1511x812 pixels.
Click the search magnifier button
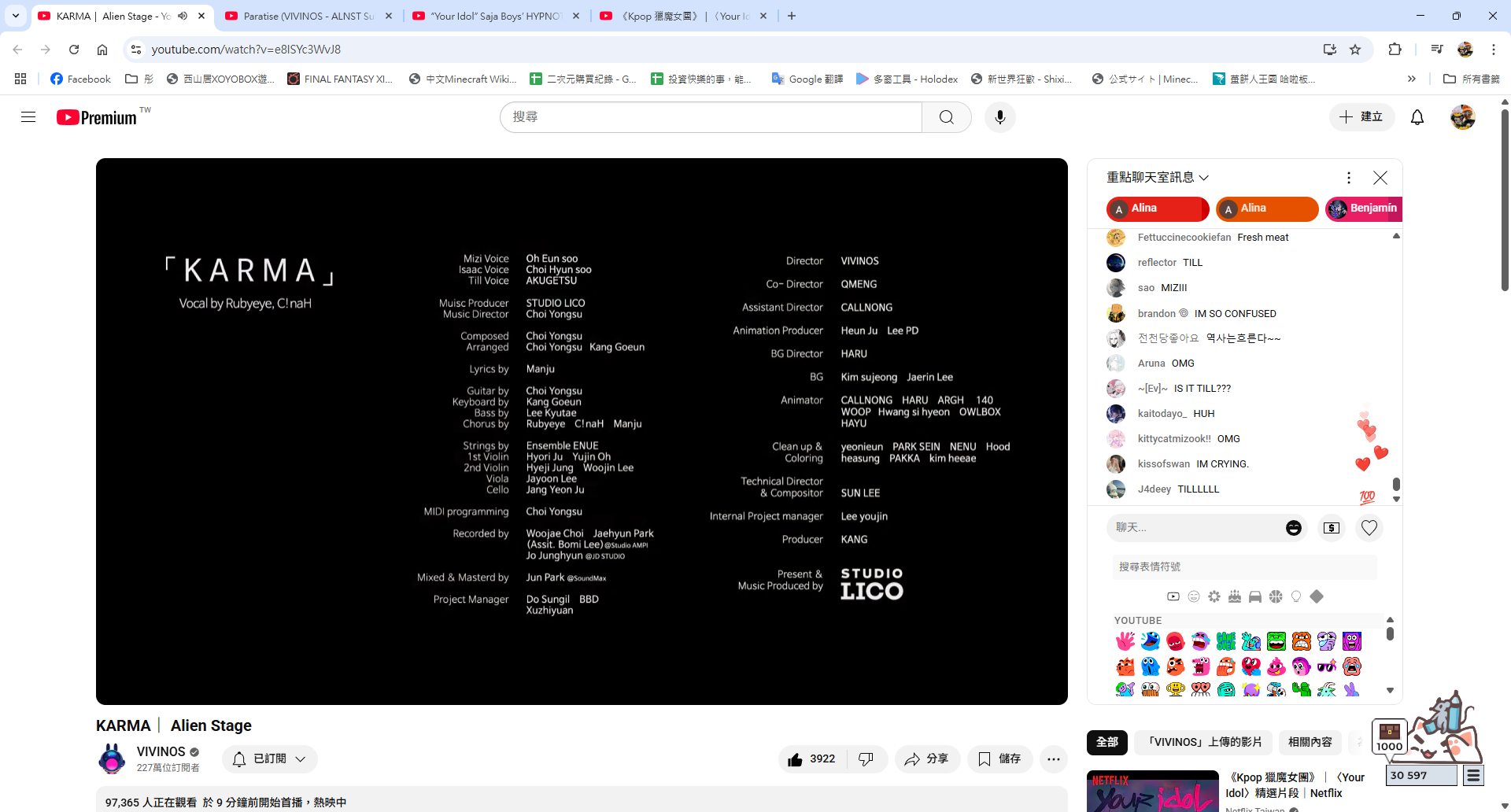947,117
